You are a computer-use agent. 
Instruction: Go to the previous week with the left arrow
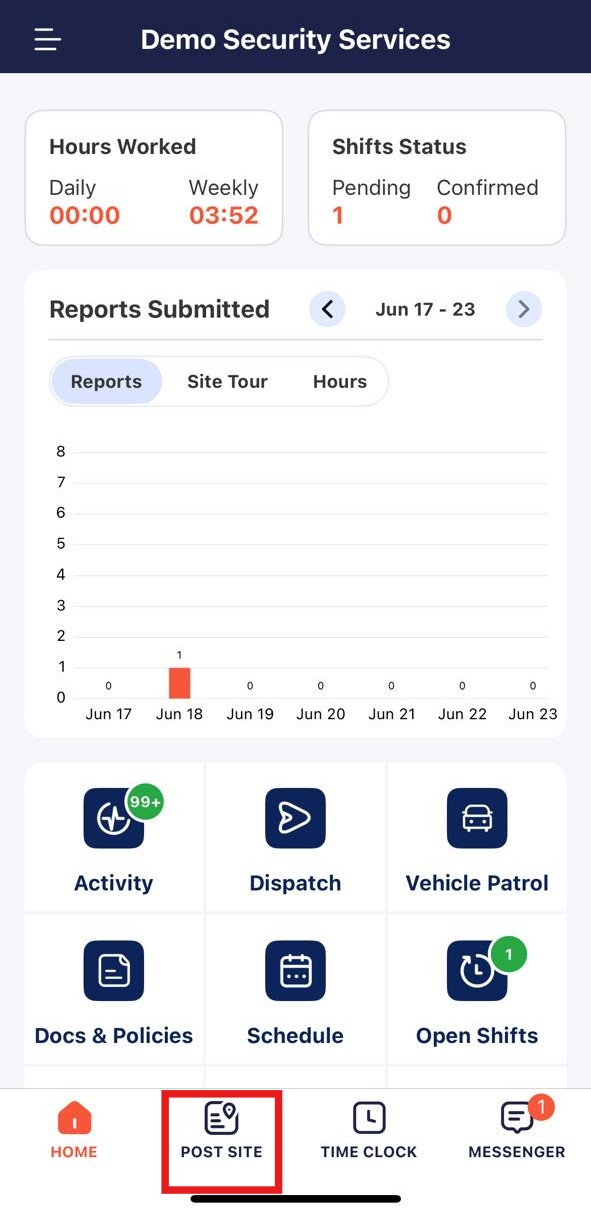327,309
